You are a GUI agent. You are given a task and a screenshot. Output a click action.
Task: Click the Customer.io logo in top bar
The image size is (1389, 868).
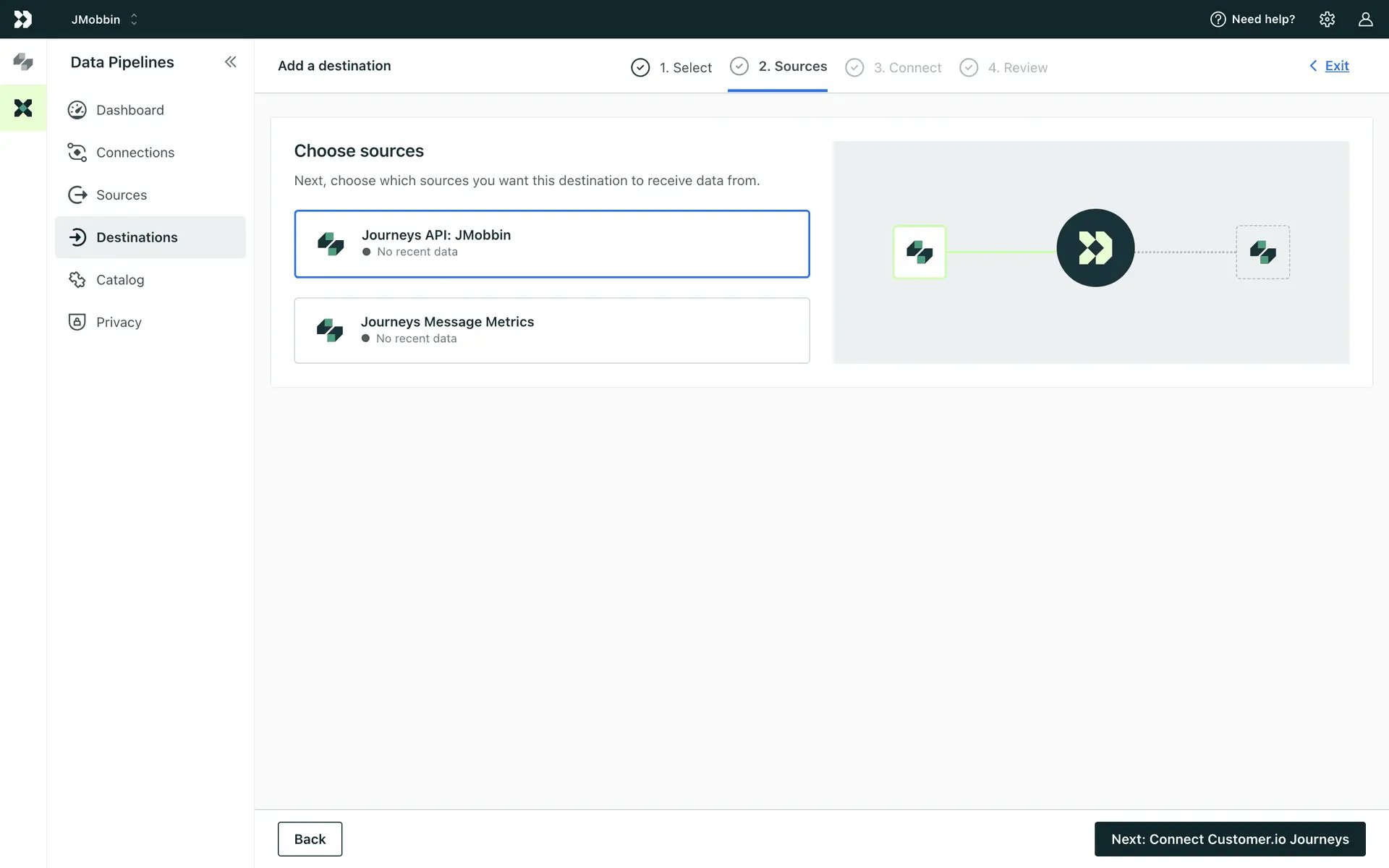tap(23, 20)
